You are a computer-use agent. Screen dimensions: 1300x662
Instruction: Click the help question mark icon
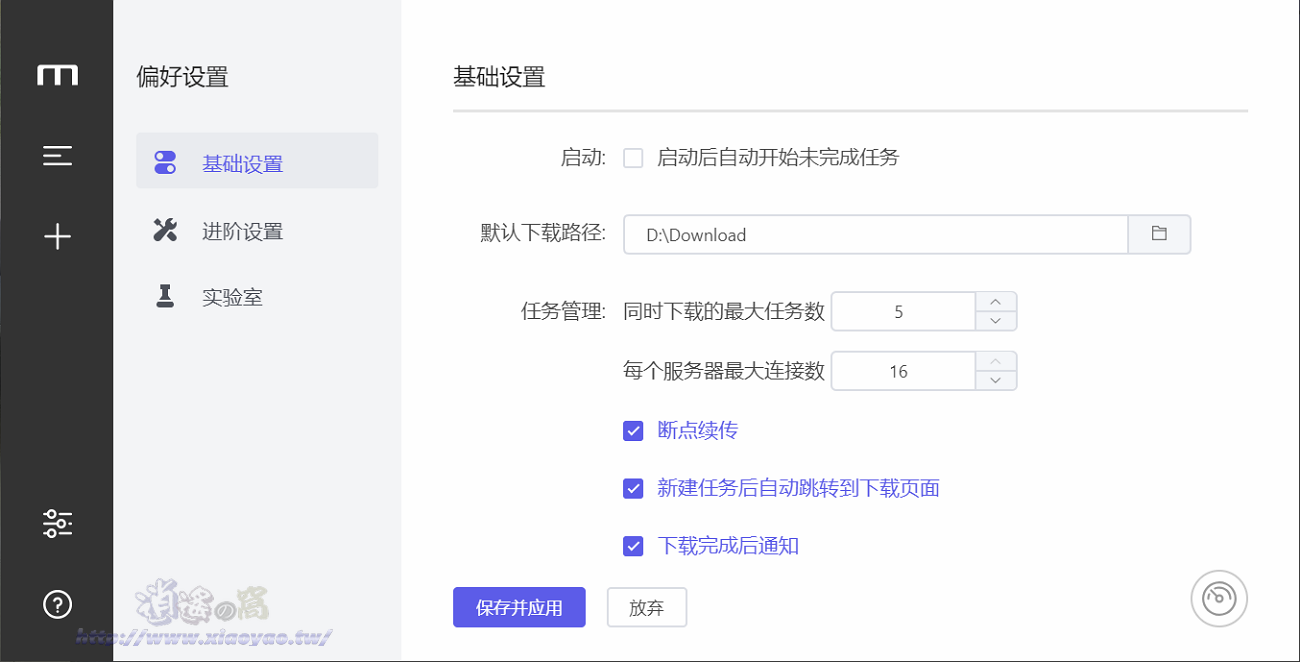[x=57, y=604]
